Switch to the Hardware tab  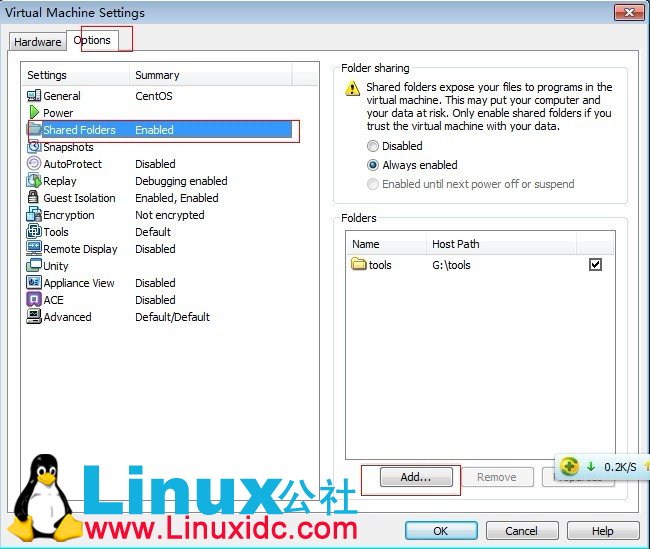pos(38,42)
